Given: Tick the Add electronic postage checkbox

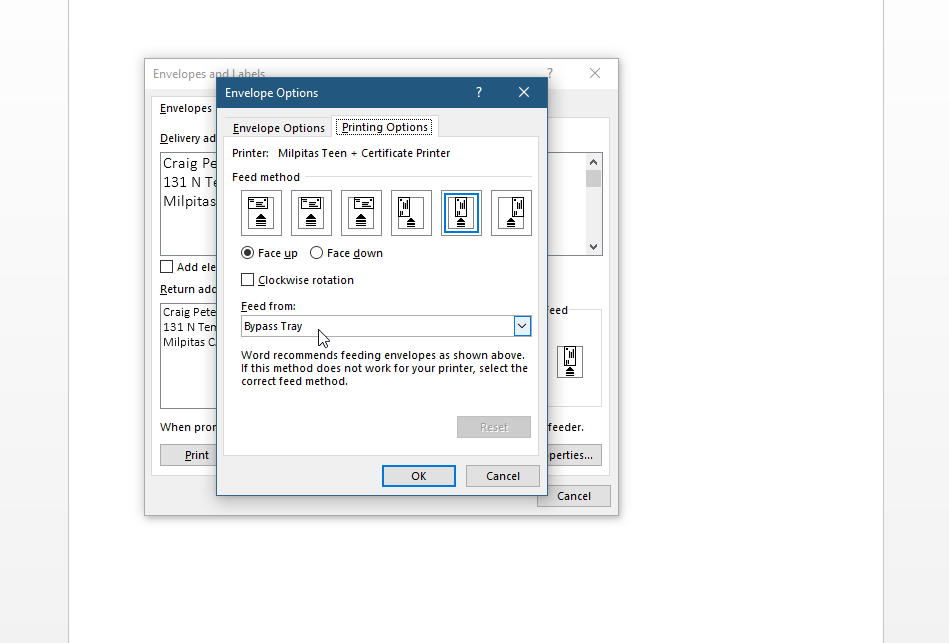Looking at the screenshot, I should 167,267.
